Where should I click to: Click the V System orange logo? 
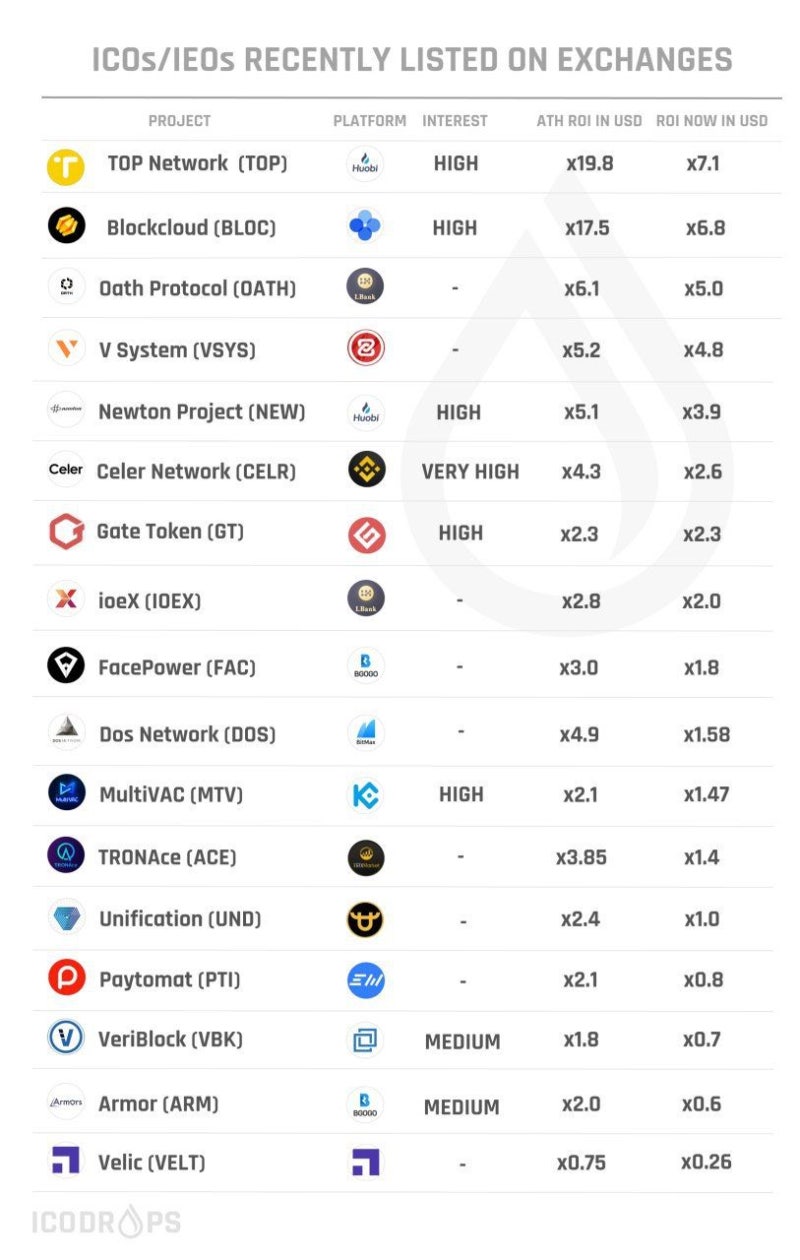[x=66, y=349]
